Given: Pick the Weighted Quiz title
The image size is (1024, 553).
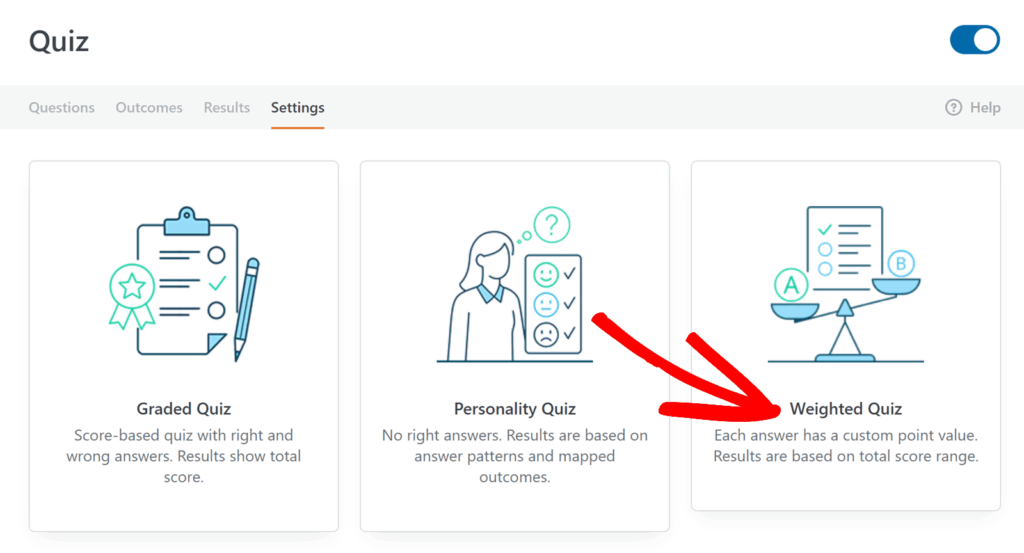Looking at the screenshot, I should coord(846,409).
